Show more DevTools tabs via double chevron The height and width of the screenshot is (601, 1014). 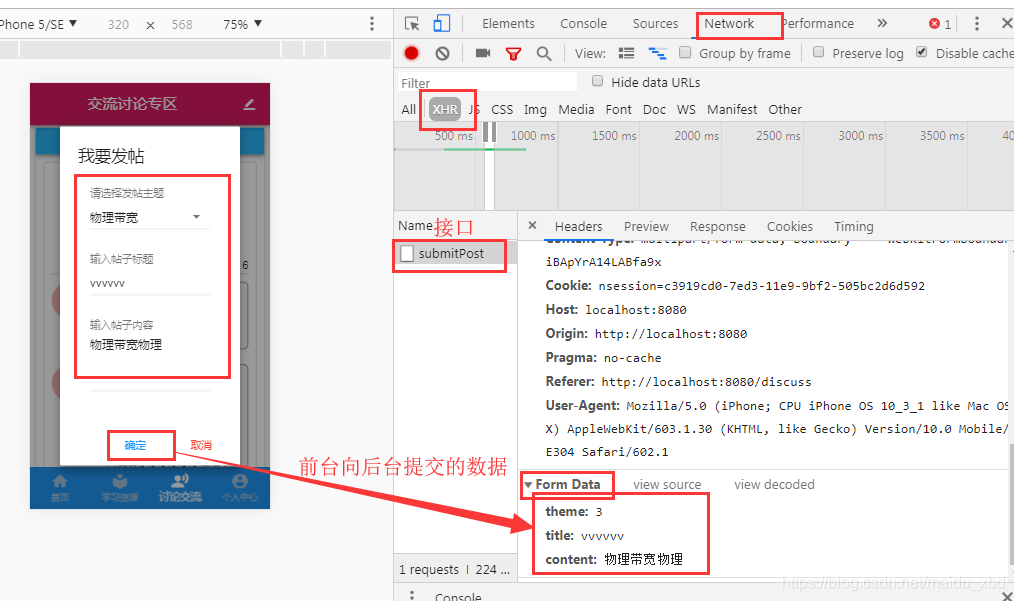click(x=882, y=23)
